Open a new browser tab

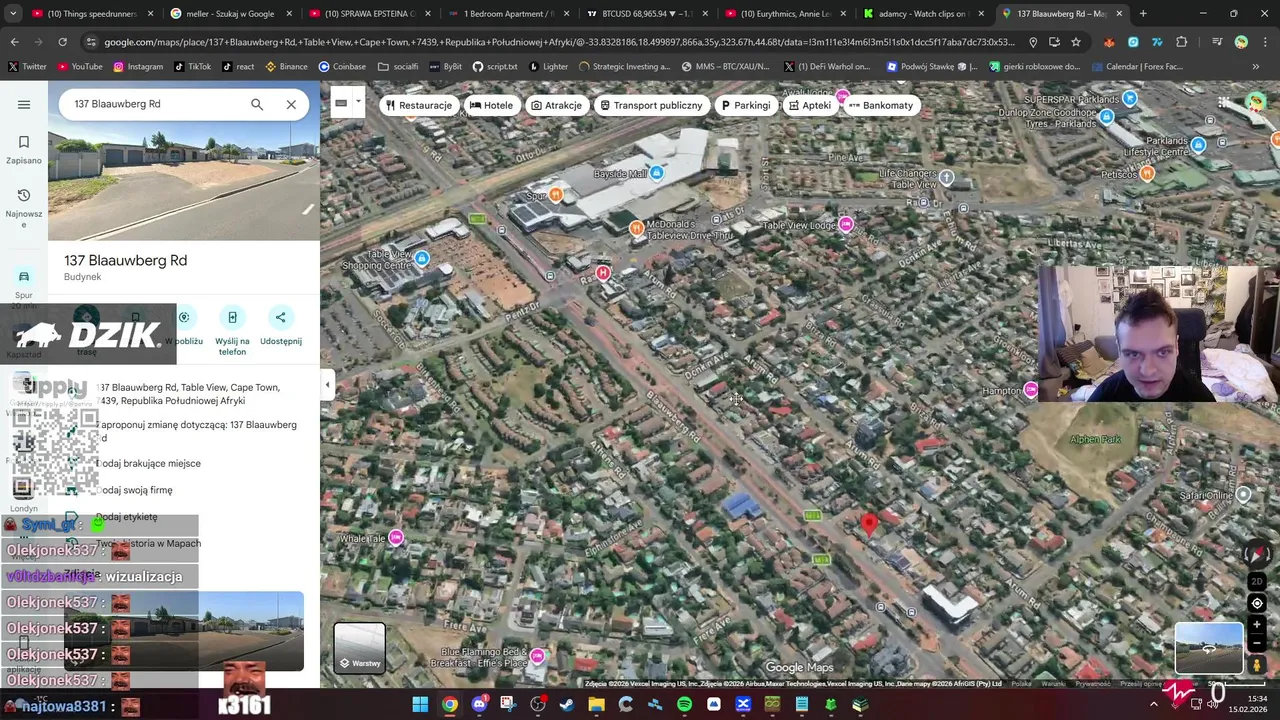click(1143, 14)
